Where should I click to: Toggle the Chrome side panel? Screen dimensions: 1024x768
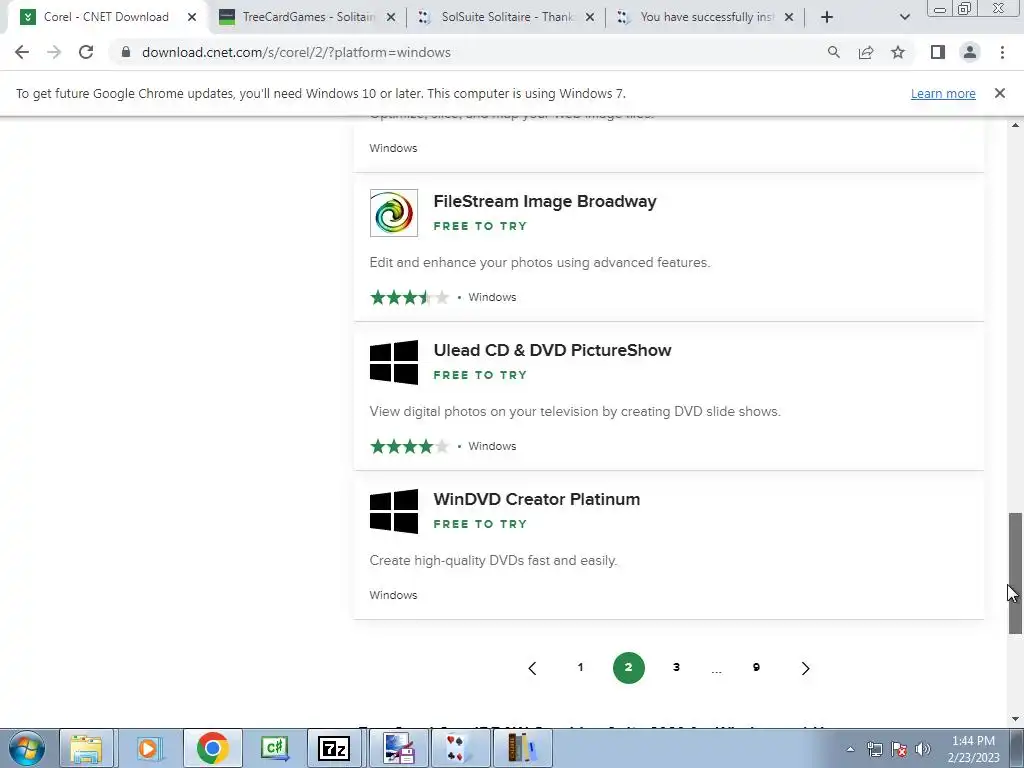[x=938, y=52]
